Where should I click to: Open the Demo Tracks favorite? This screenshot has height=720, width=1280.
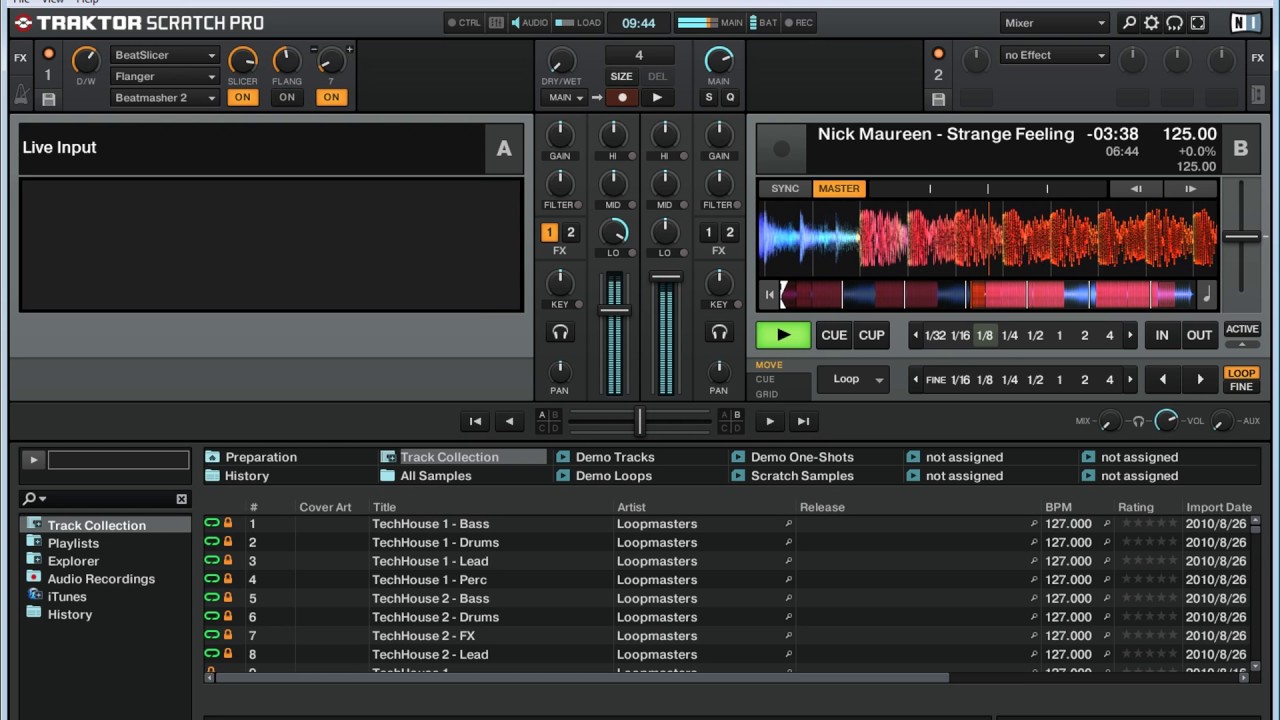tap(614, 457)
